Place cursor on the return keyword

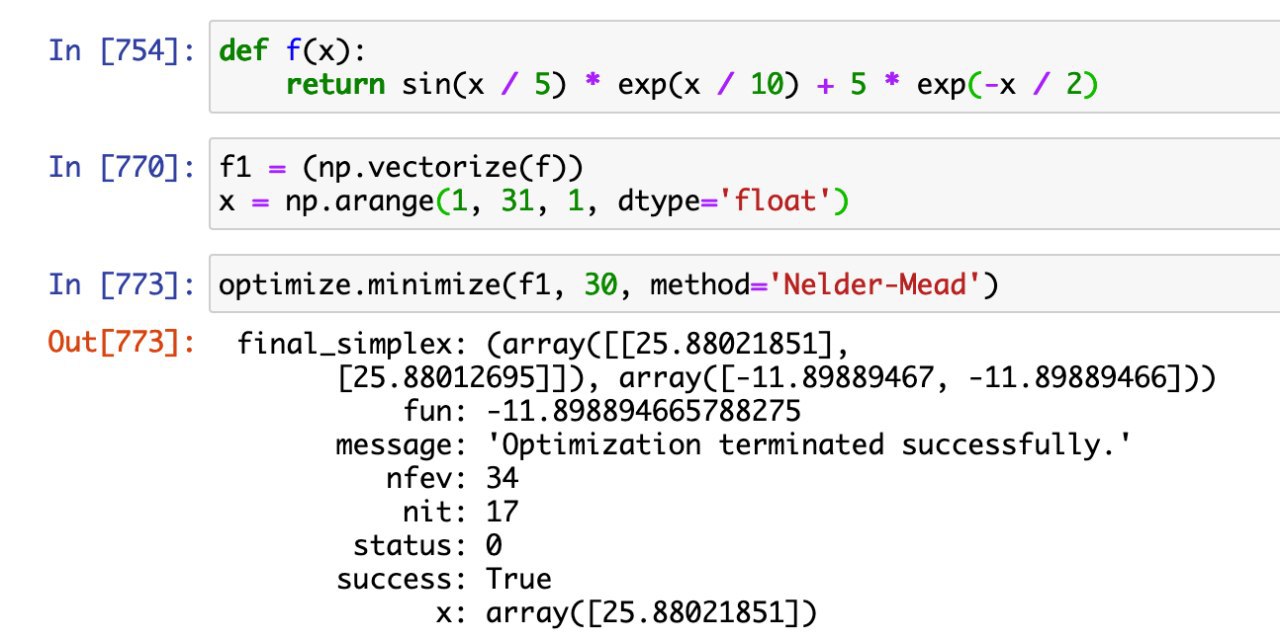[x=335, y=85]
